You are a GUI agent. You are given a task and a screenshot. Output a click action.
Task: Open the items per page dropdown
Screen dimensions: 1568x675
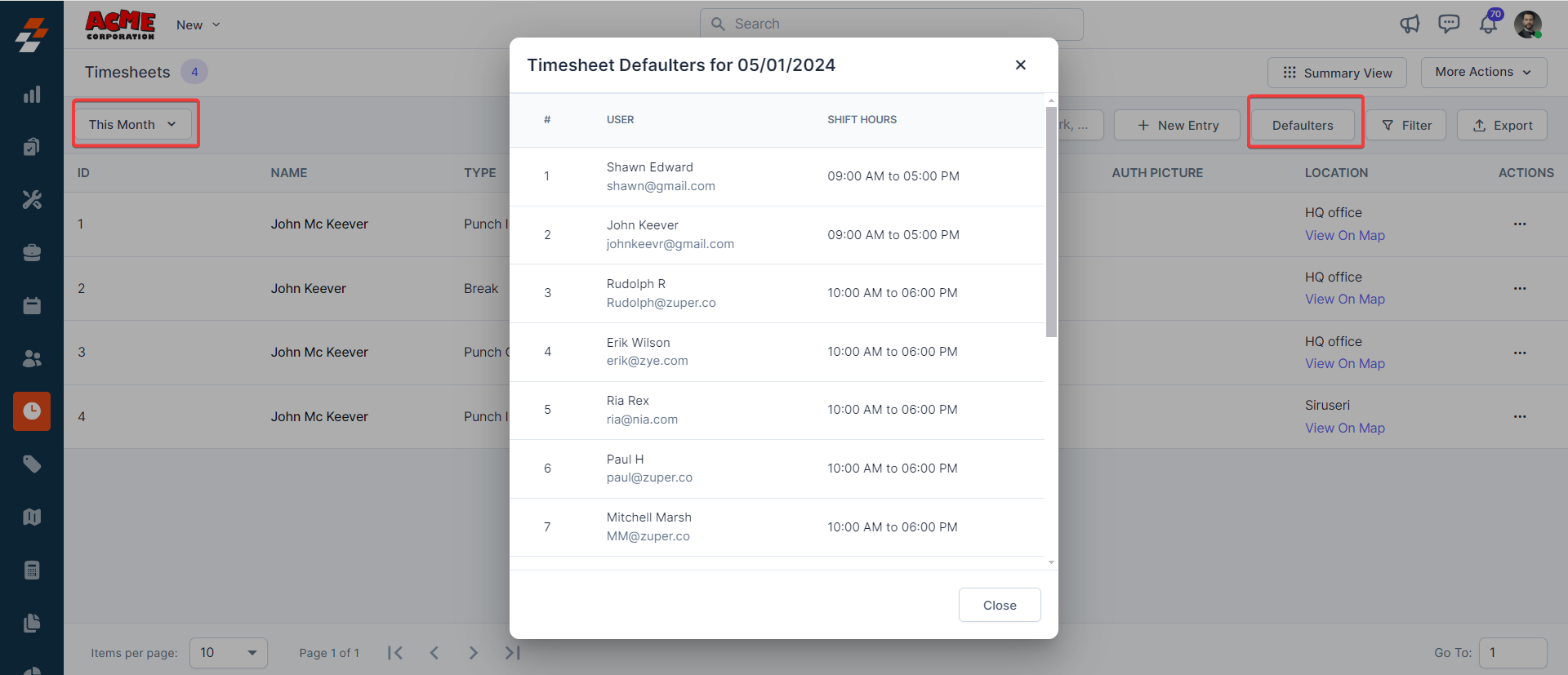point(229,653)
